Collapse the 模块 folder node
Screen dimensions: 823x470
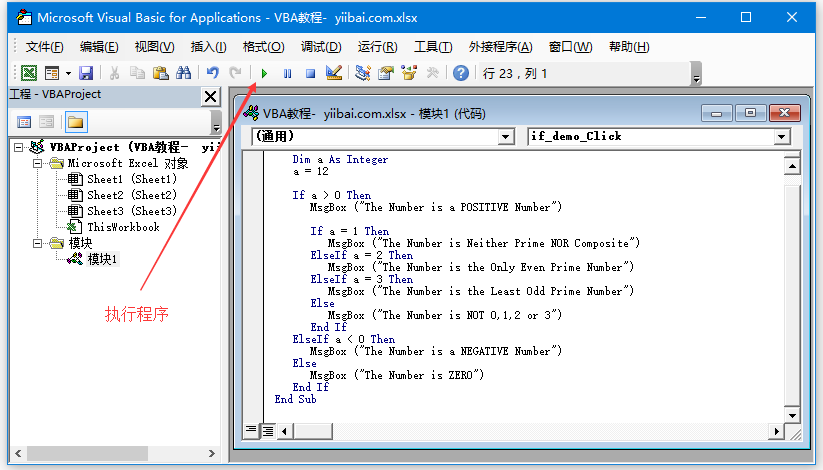click(37, 244)
